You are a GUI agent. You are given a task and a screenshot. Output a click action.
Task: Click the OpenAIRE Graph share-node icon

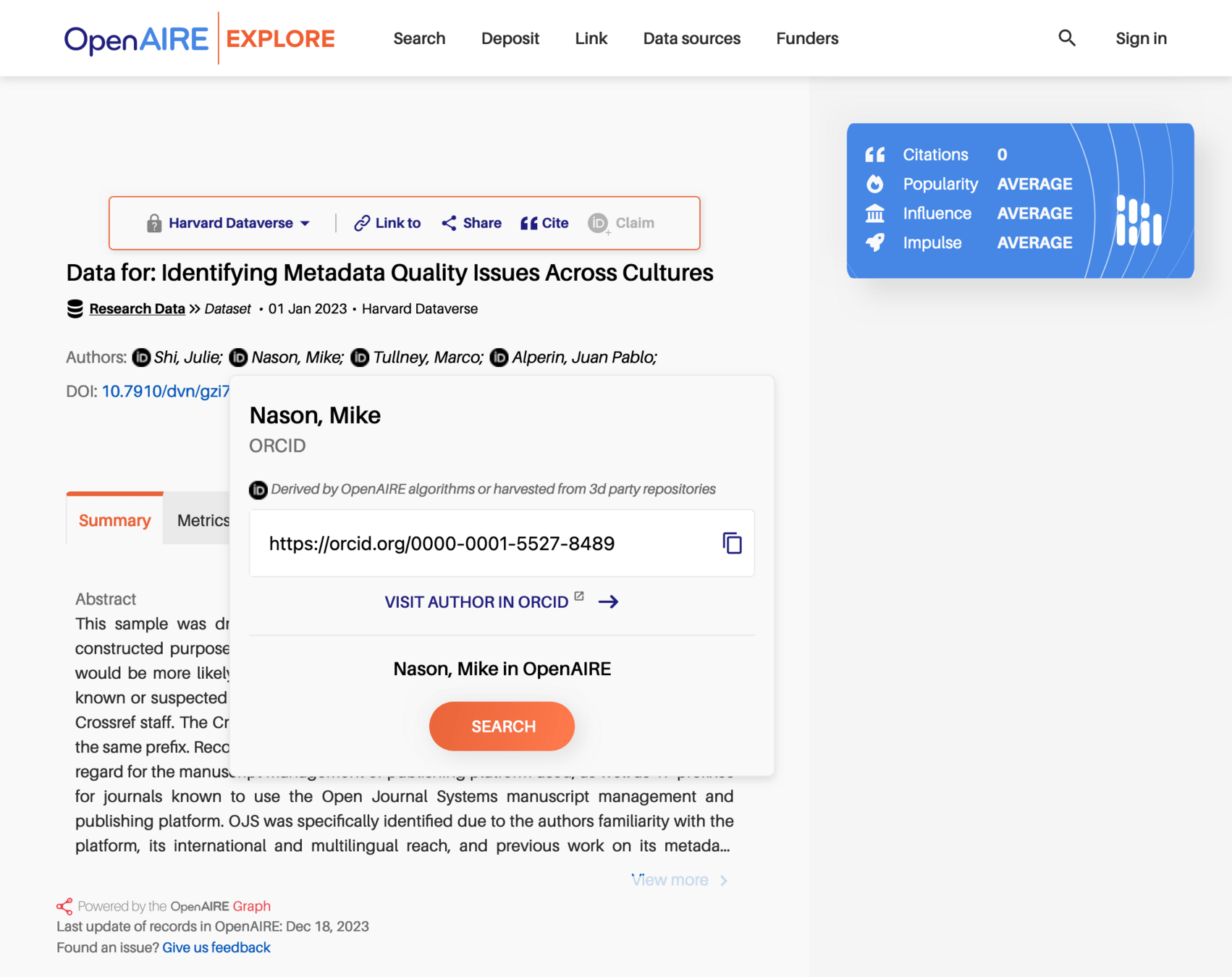coord(64,906)
